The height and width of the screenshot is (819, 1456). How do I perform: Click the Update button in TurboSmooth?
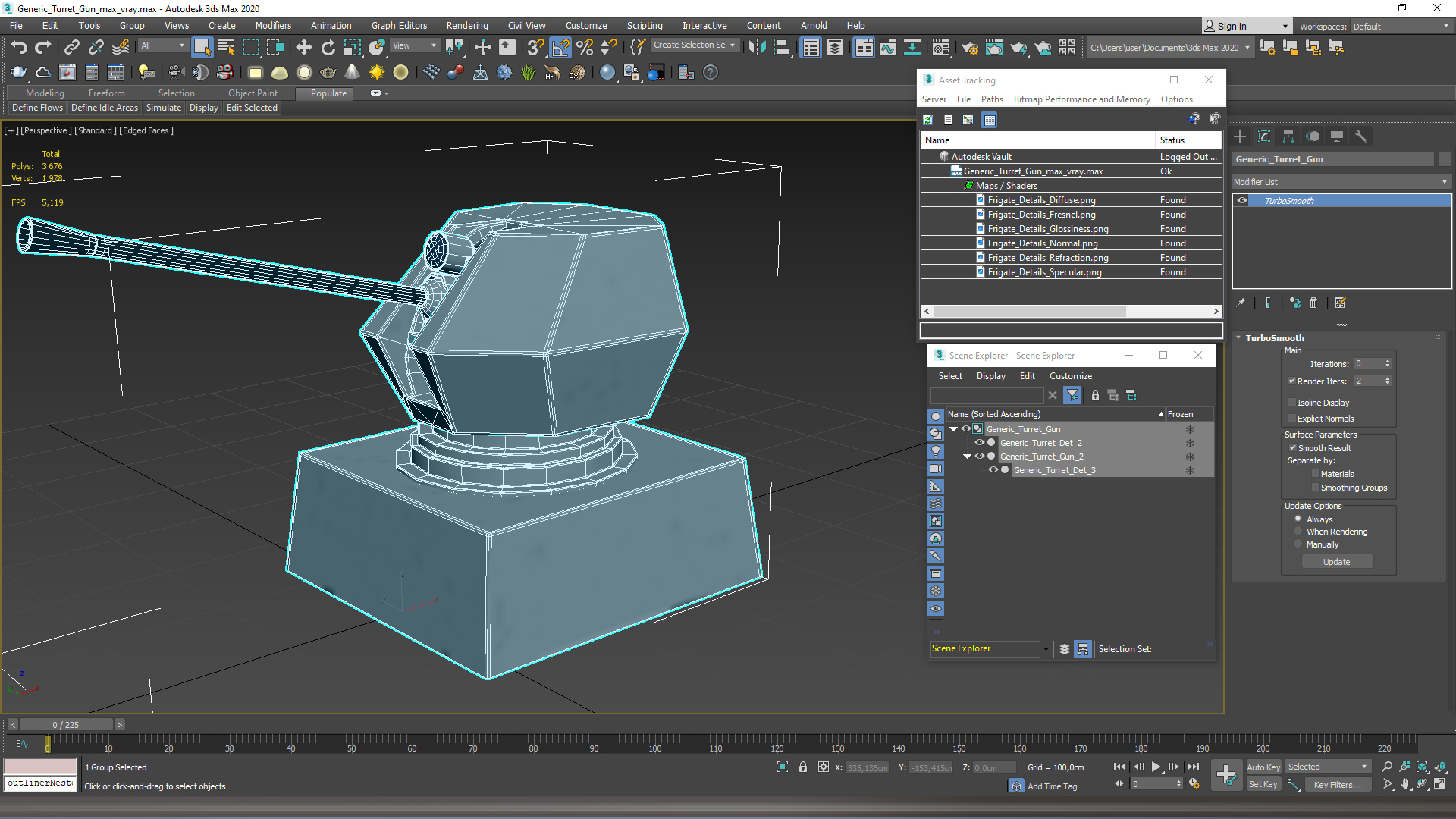pyautogui.click(x=1337, y=562)
